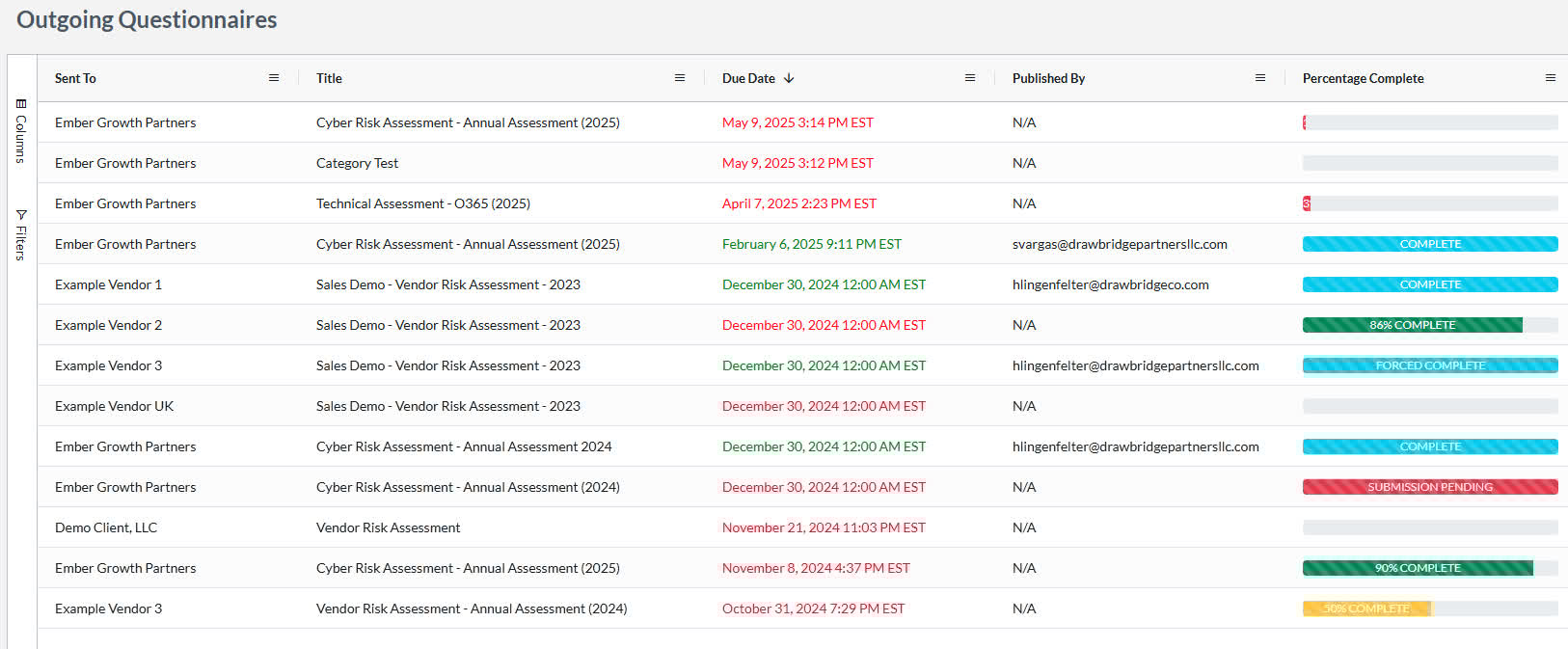The image size is (1568, 649).
Task: Sort by the Published By column header
Action: [x=1048, y=78]
